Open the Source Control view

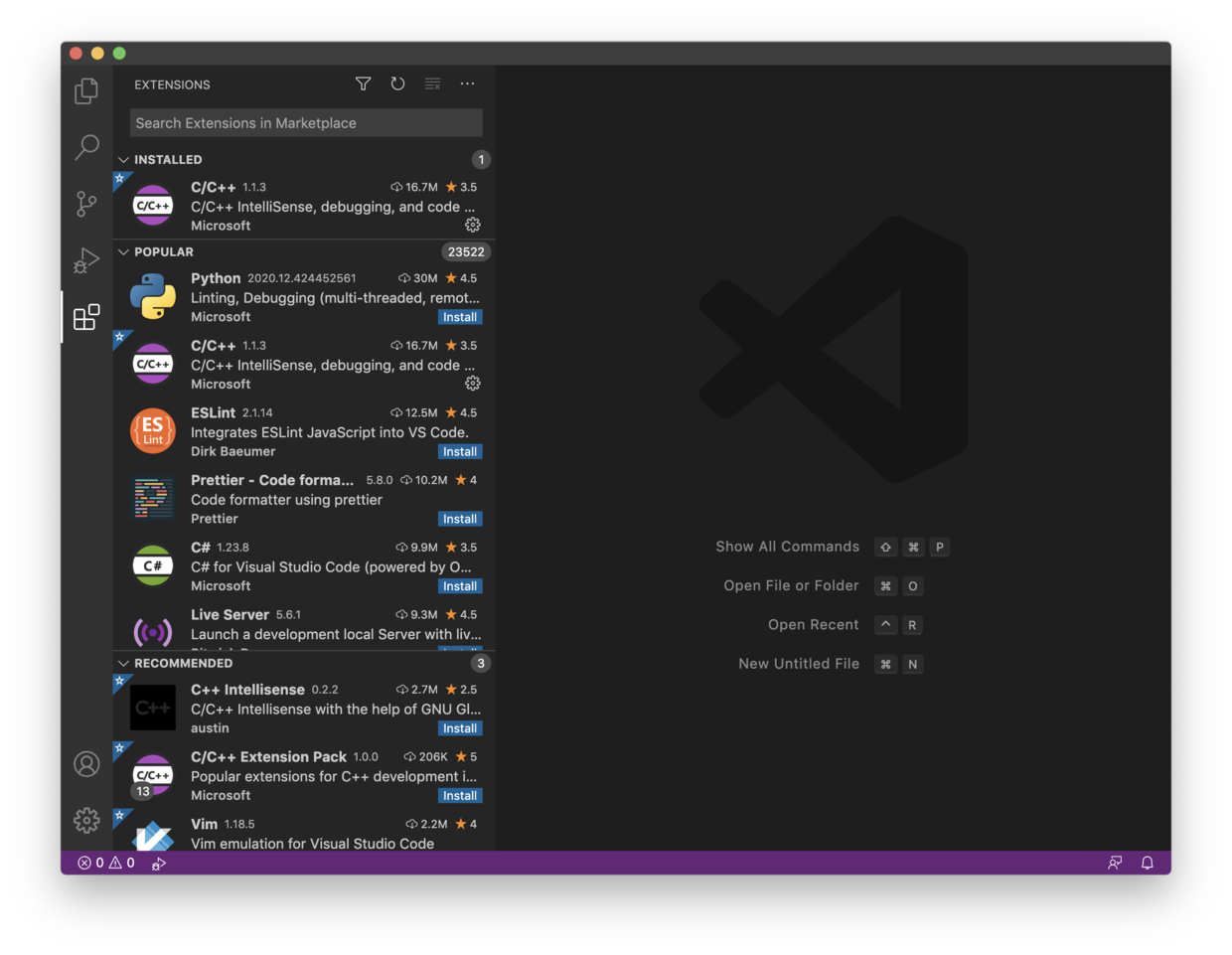tap(86, 204)
